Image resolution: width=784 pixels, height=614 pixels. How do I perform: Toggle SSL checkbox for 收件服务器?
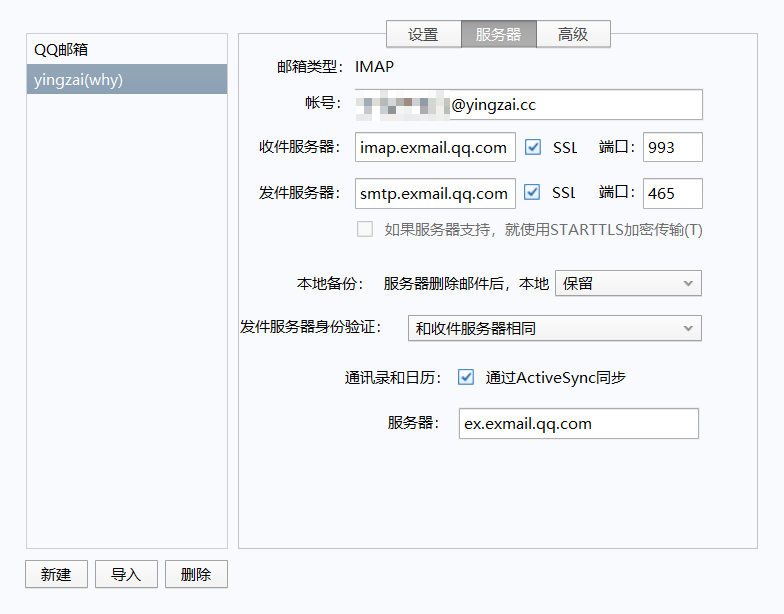pyautogui.click(x=533, y=147)
